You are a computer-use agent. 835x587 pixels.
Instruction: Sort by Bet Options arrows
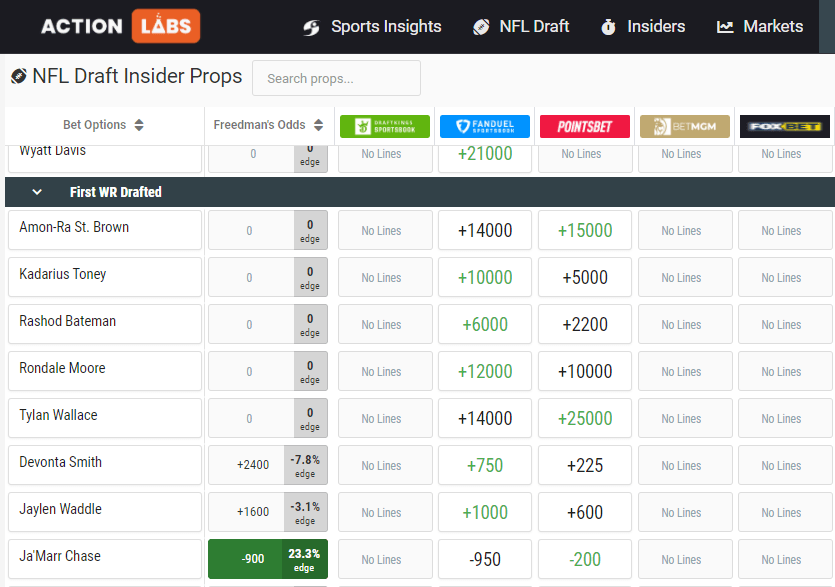[139, 125]
